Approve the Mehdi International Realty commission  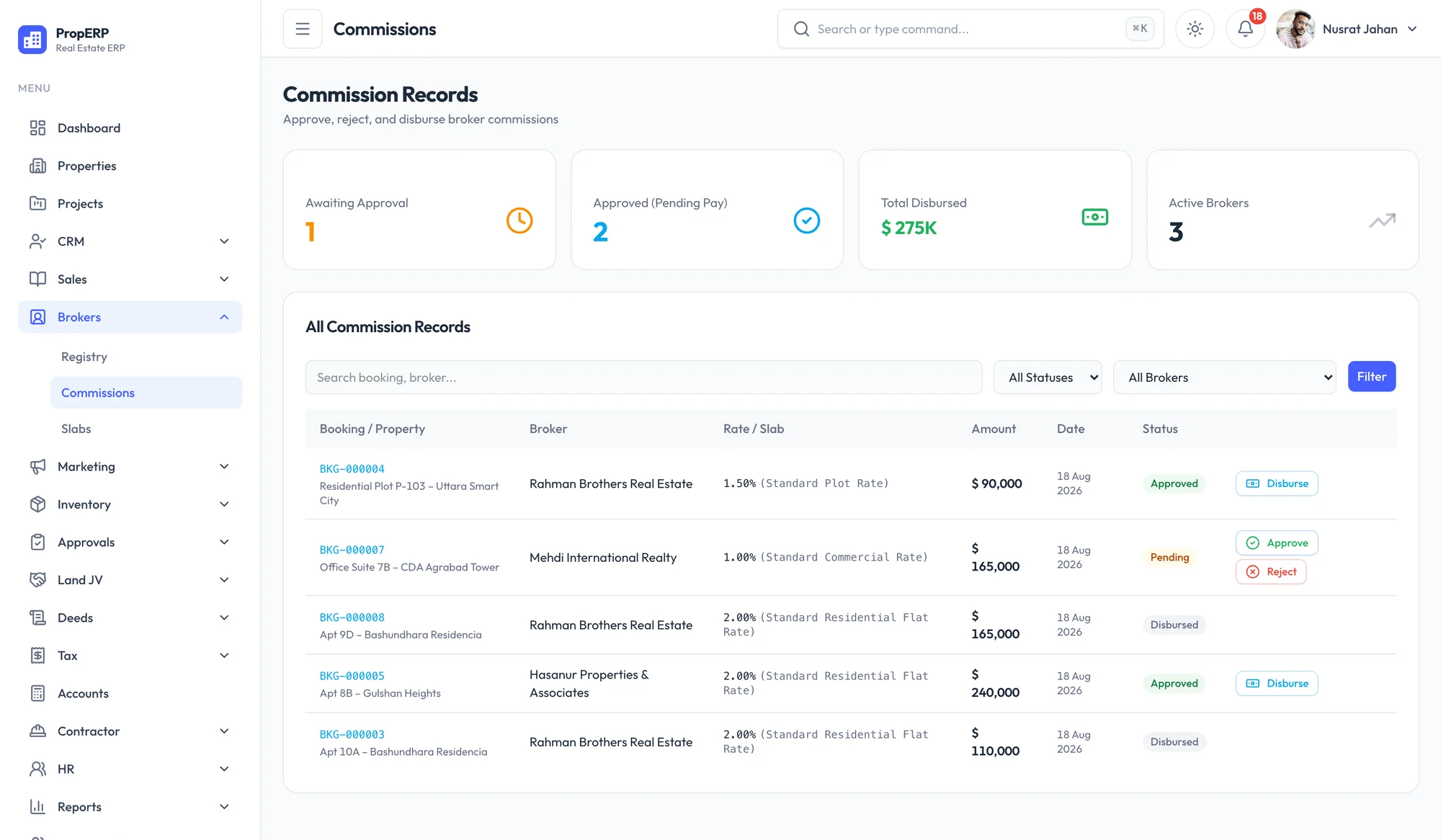point(1277,543)
